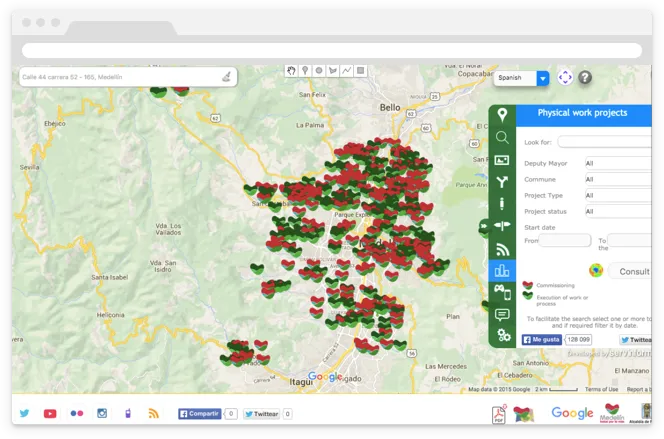Open the RSS feed sidebar panel
664x439 pixels.
502,249
